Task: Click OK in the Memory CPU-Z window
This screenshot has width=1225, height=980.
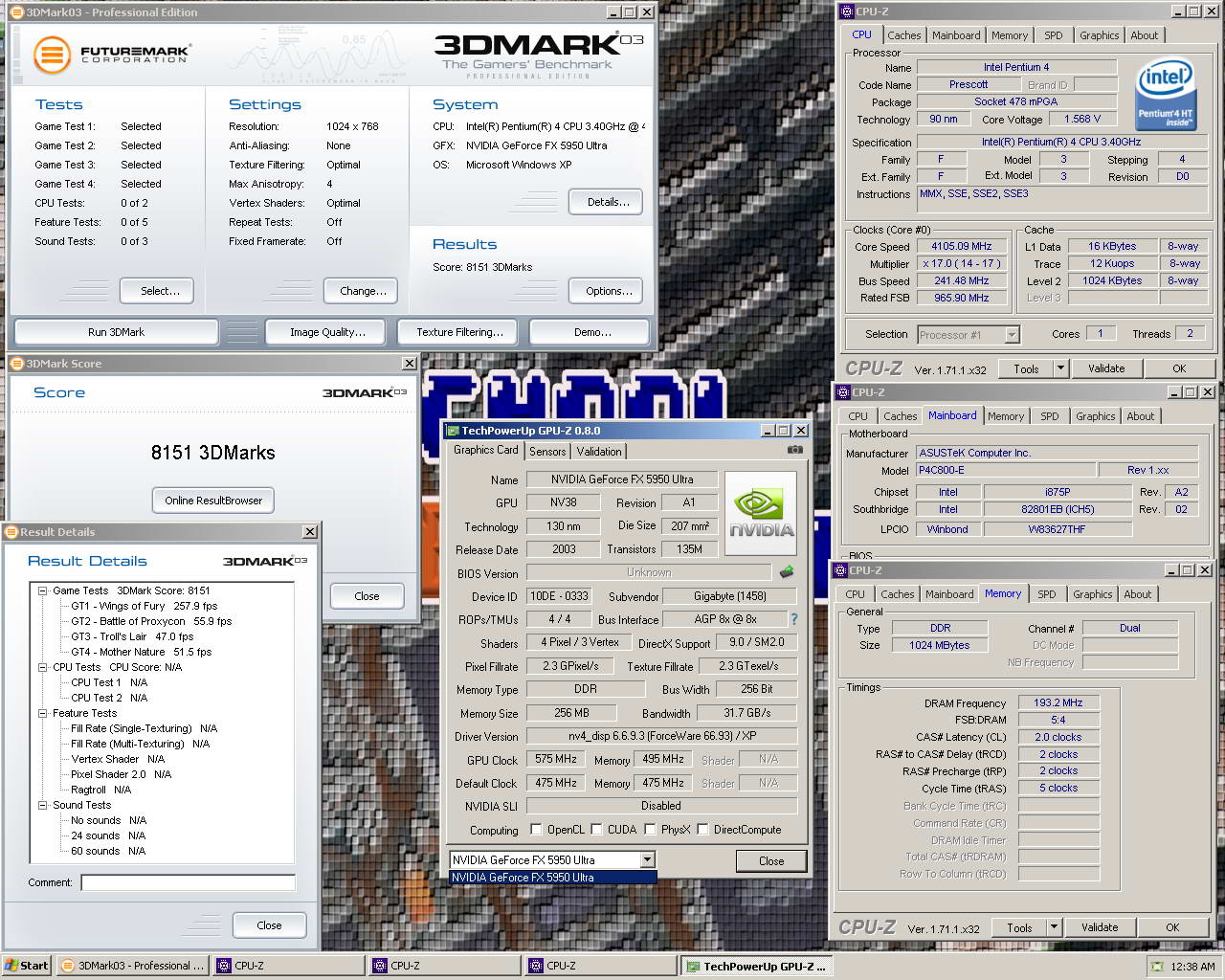Action: click(1172, 927)
